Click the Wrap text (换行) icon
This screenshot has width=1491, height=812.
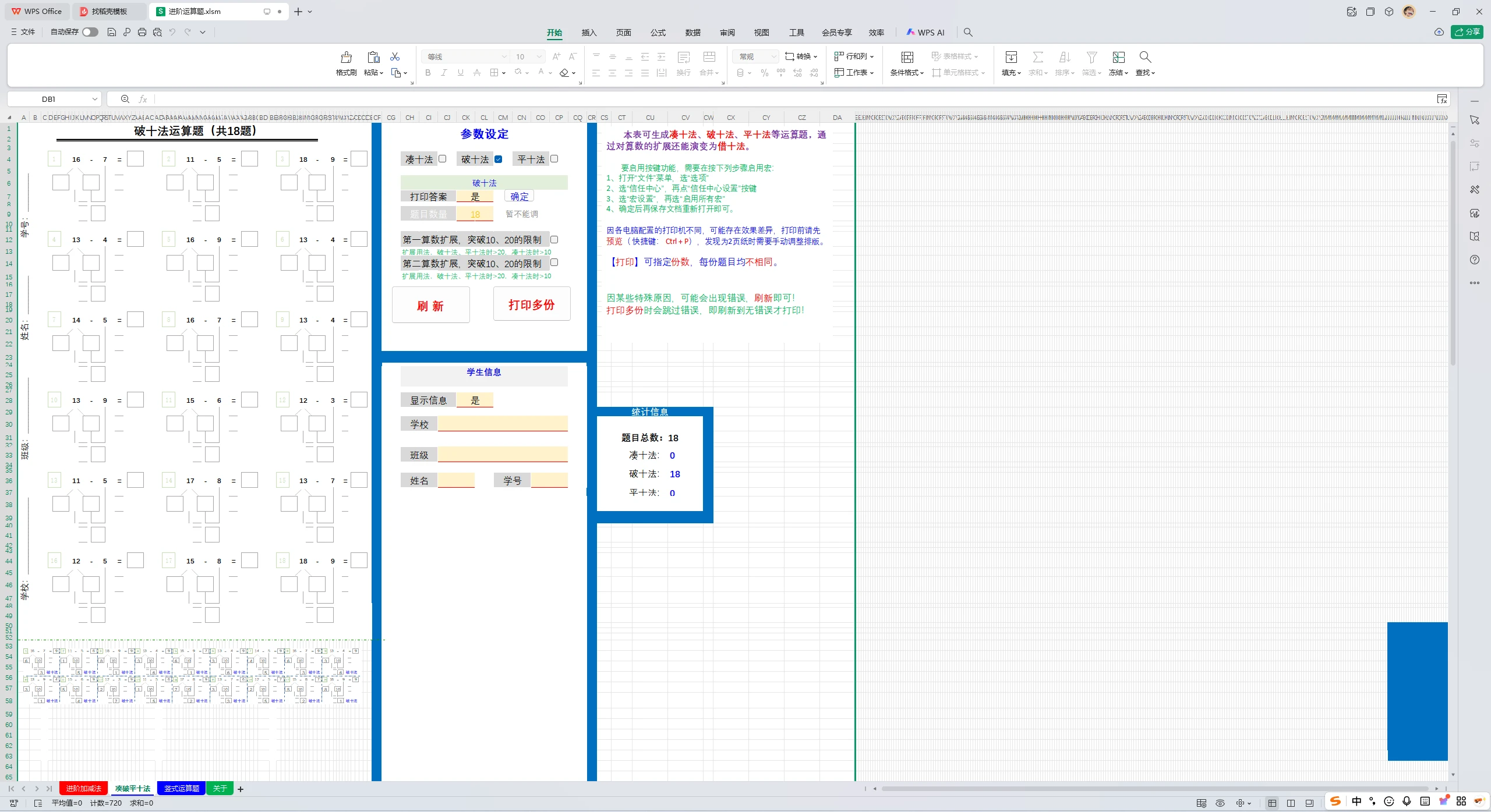[684, 57]
